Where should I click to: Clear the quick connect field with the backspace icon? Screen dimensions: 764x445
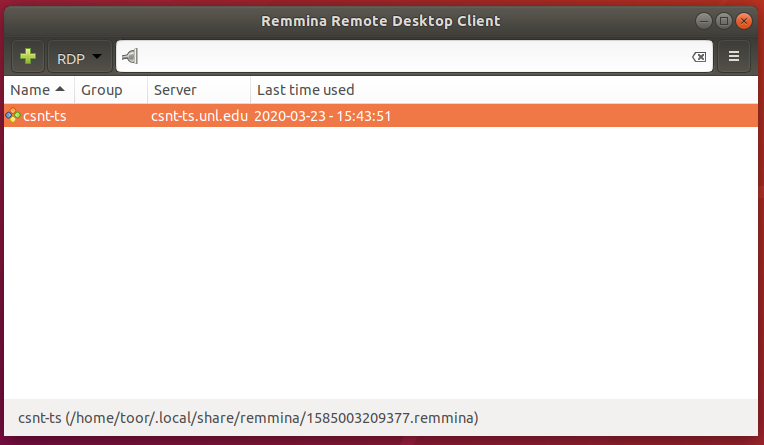[699, 57]
